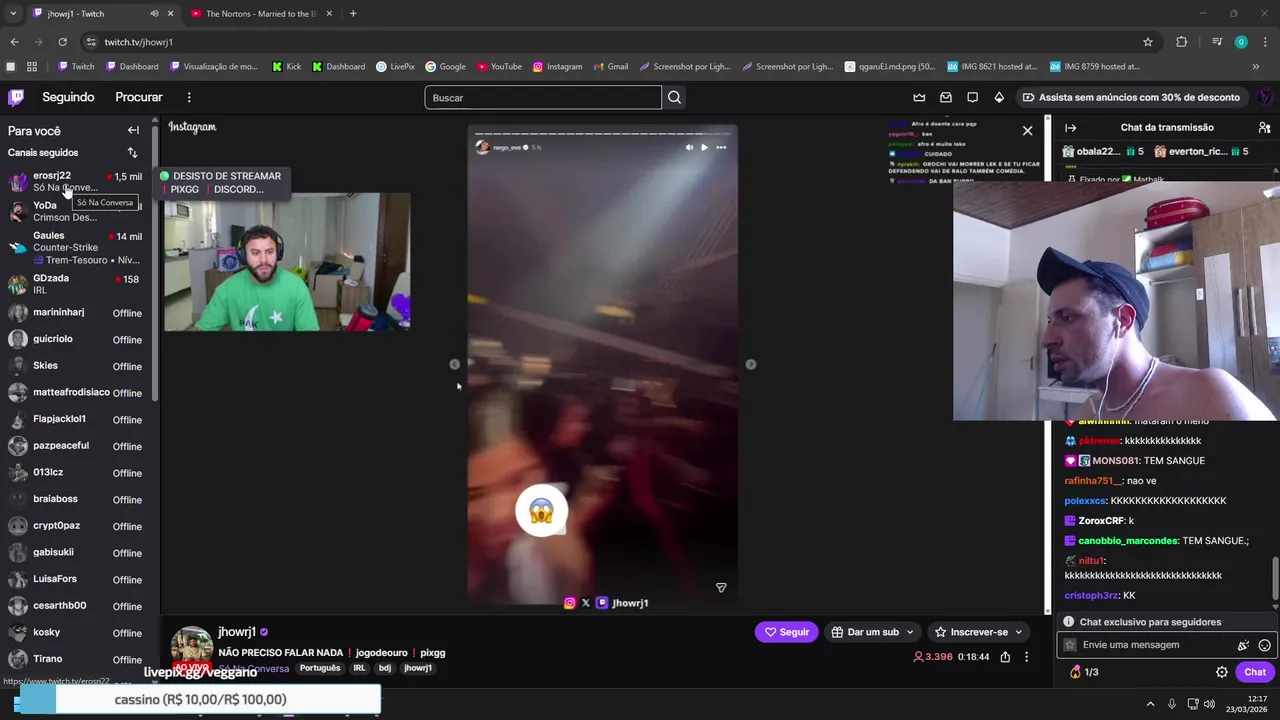Click the jhowrj1 streamer avatar

pyautogui.click(x=191, y=647)
